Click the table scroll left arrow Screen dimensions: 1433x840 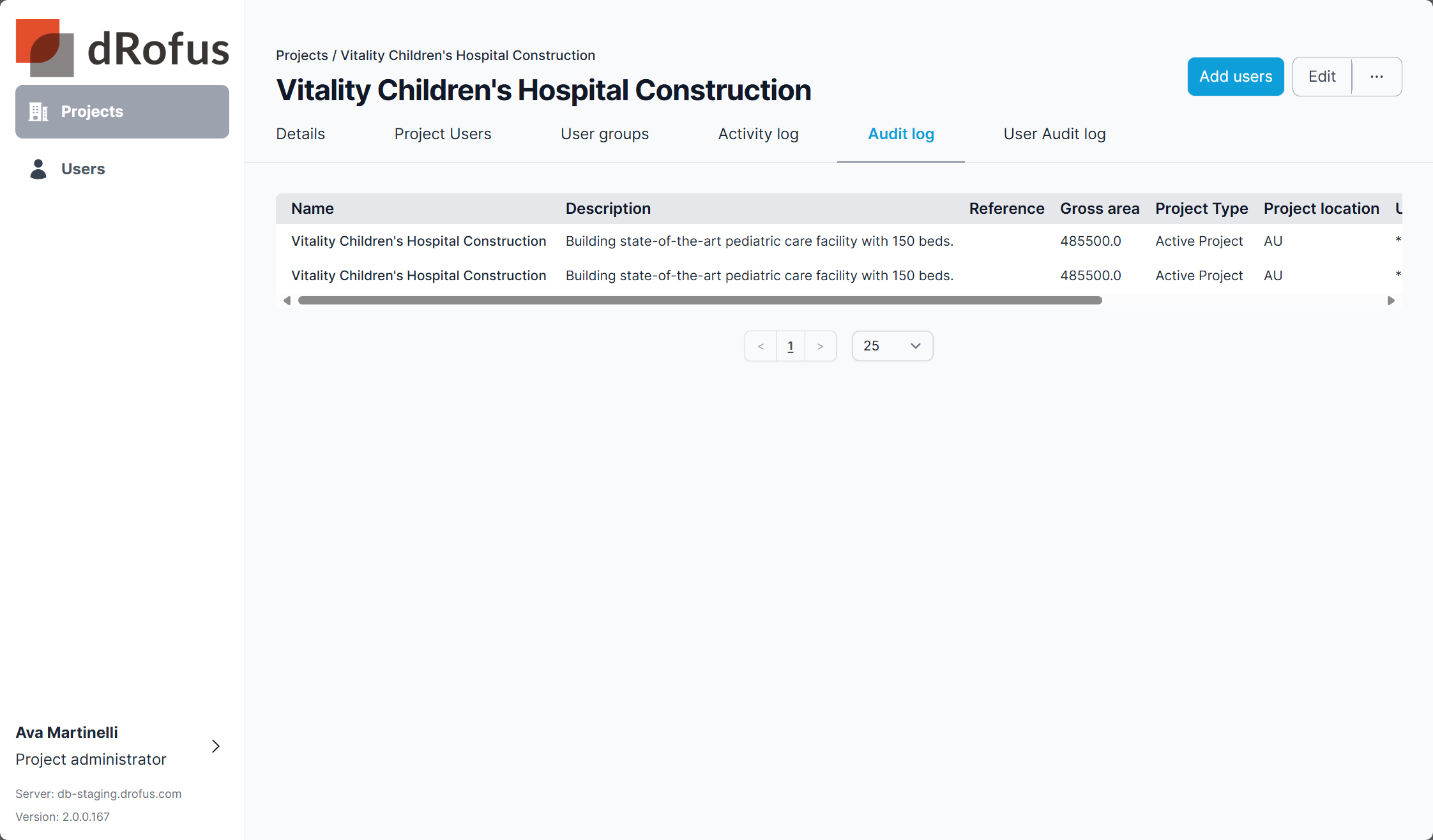287,301
